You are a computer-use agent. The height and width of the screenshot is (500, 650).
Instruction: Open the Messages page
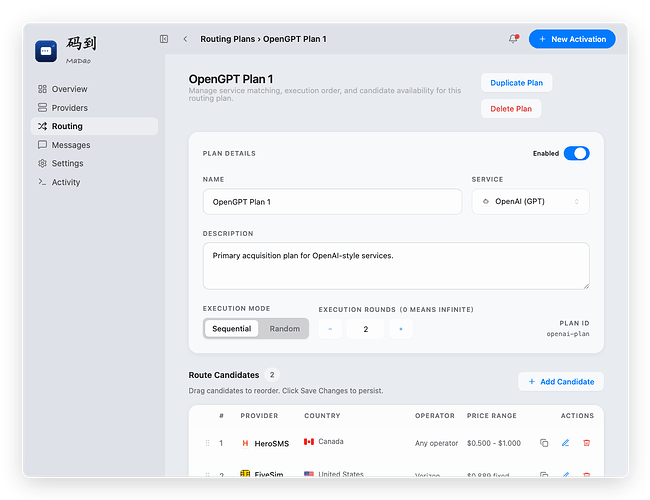point(94,145)
